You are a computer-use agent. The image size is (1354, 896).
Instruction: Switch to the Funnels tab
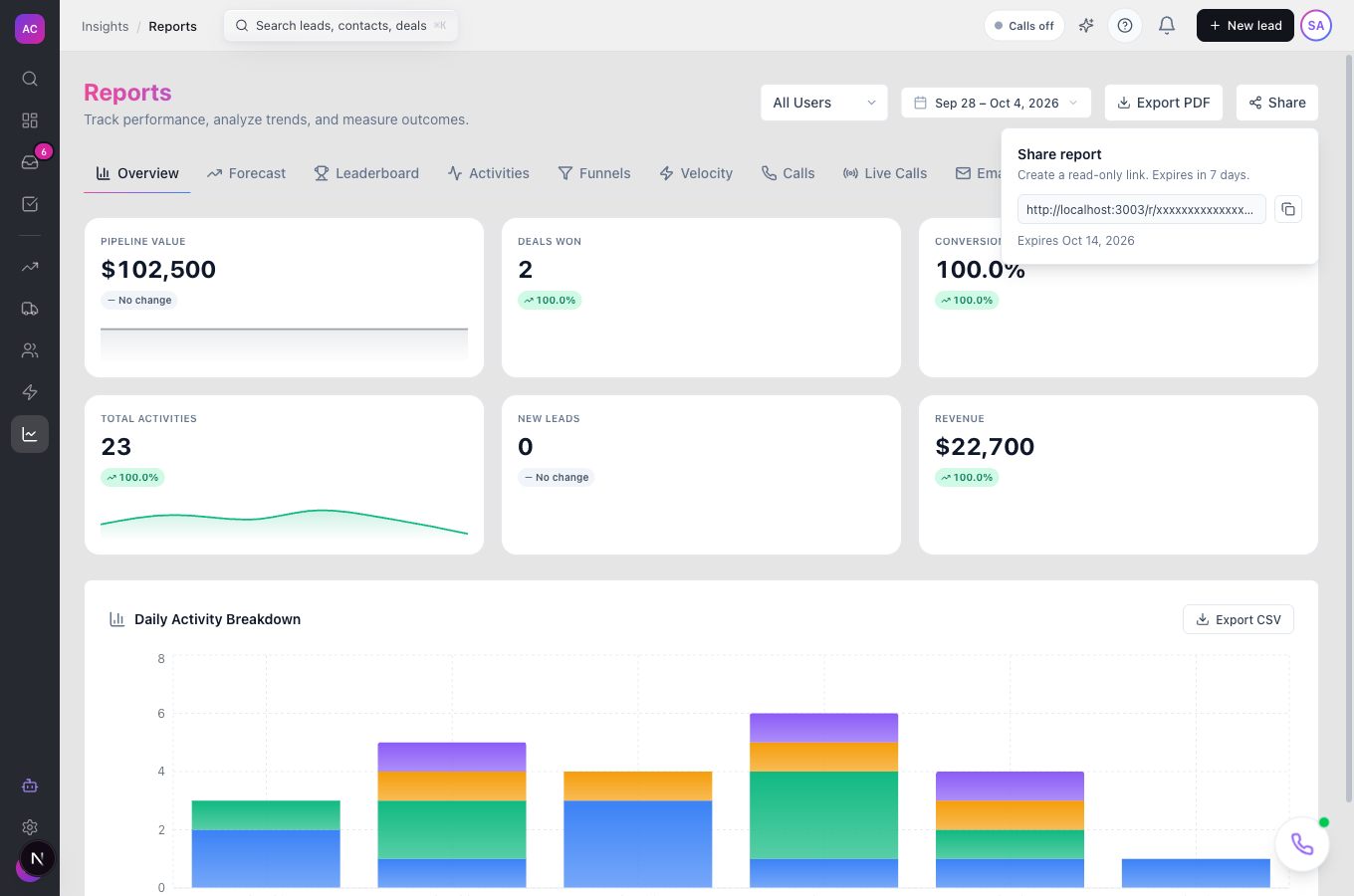point(594,173)
